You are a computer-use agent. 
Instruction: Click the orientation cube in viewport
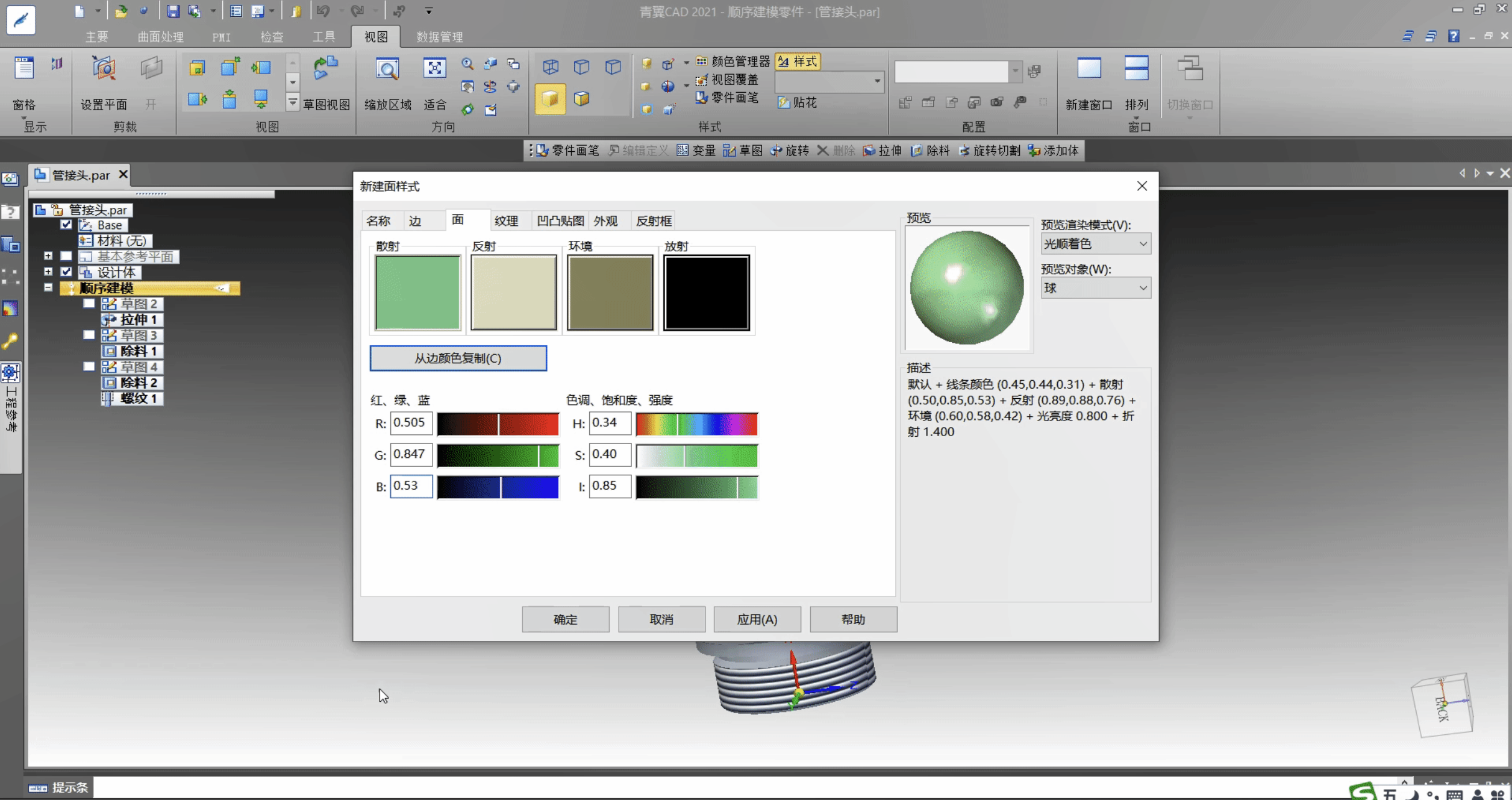point(1442,705)
